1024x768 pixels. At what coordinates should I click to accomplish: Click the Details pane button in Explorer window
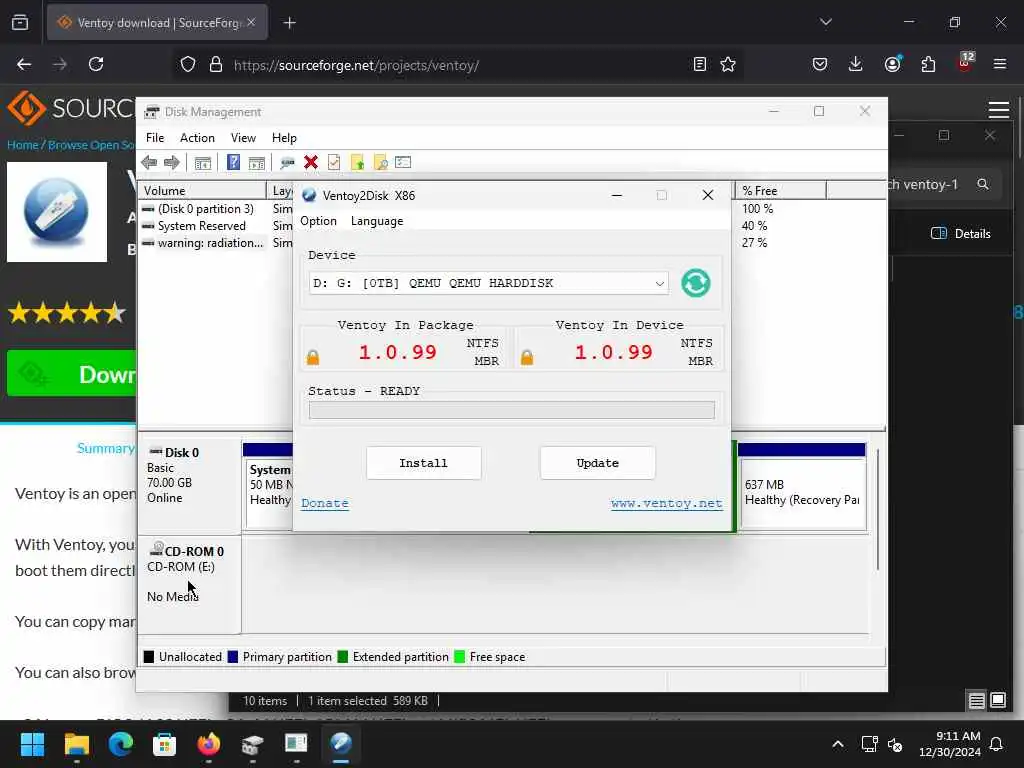pyautogui.click(x=960, y=233)
